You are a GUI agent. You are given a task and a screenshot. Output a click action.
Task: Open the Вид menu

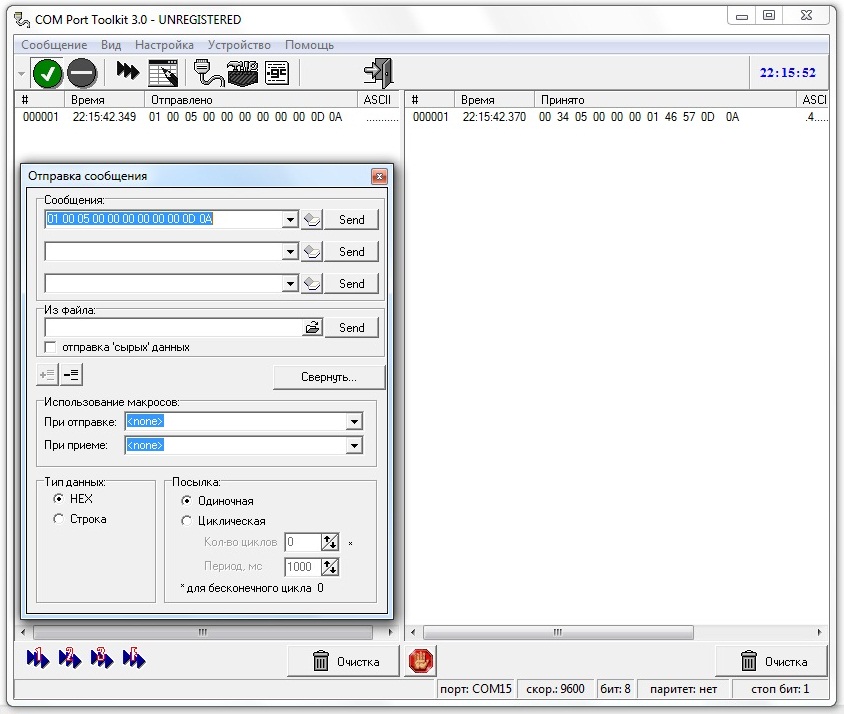click(111, 45)
